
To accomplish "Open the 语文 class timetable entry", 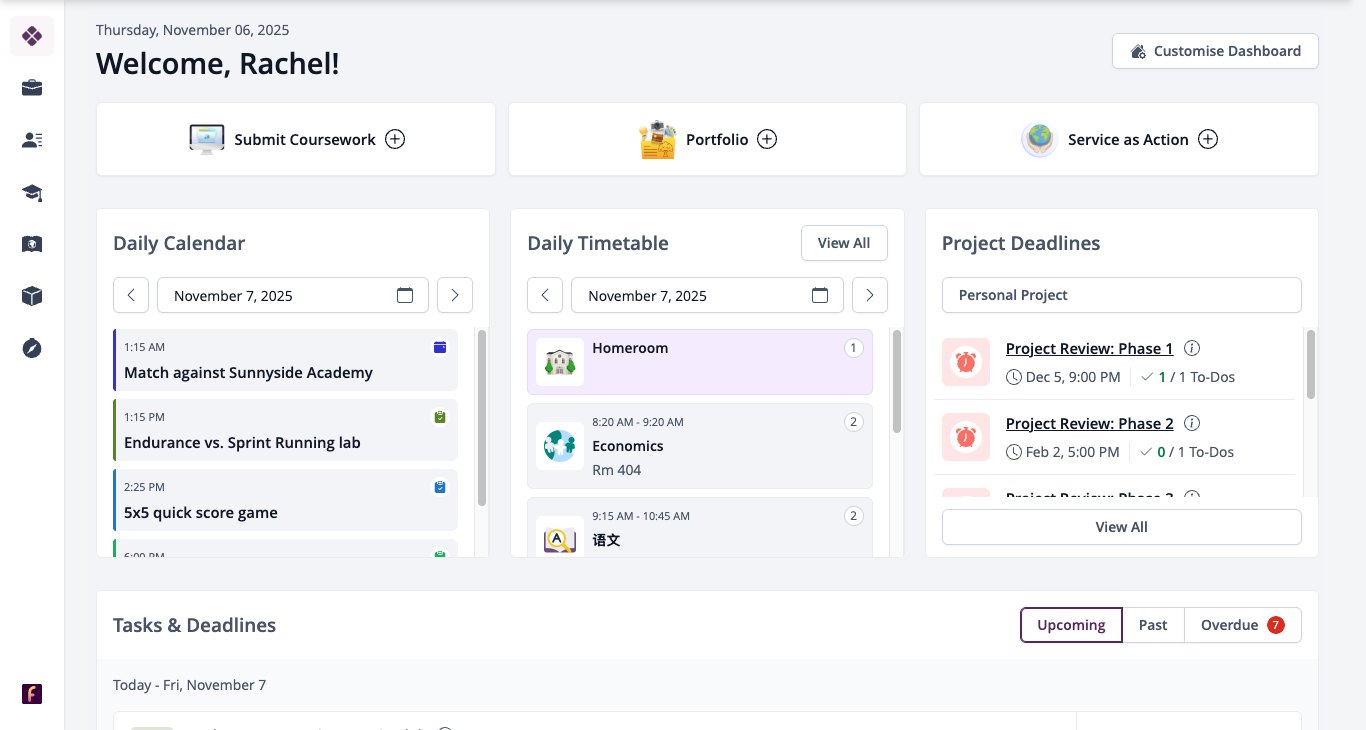I will click(x=700, y=527).
